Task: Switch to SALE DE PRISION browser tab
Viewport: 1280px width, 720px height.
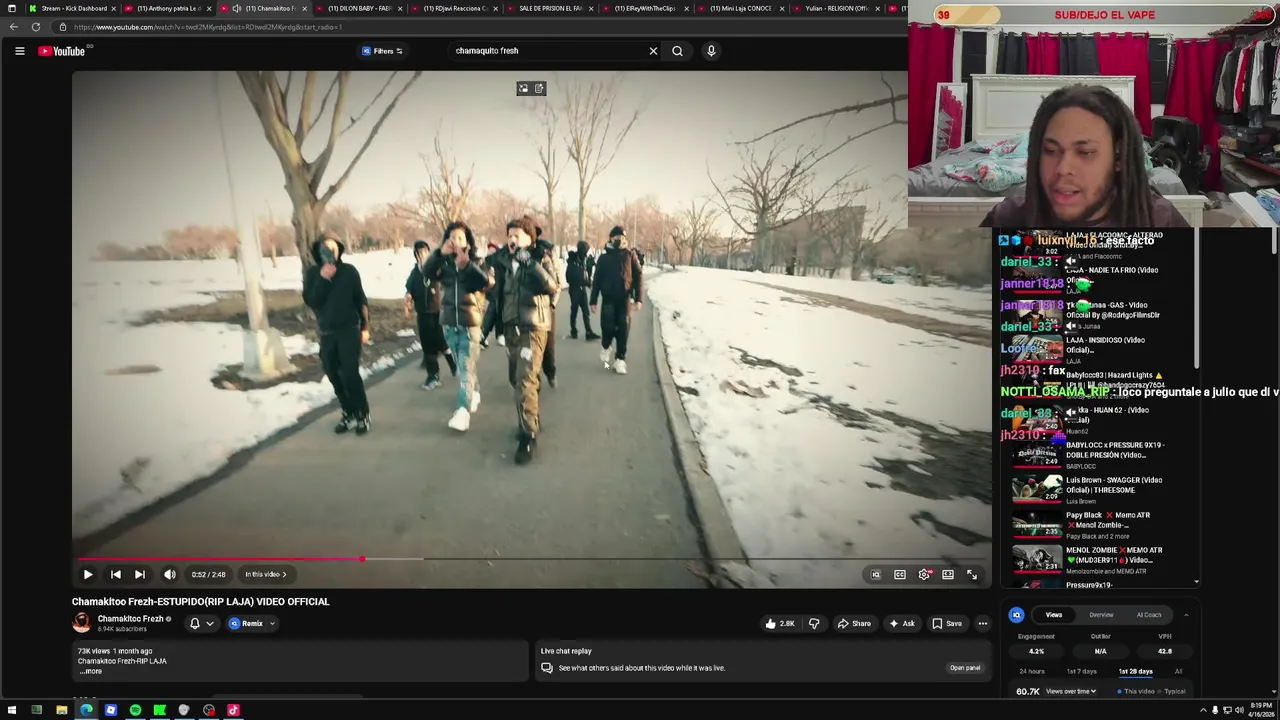Action: coord(550,8)
